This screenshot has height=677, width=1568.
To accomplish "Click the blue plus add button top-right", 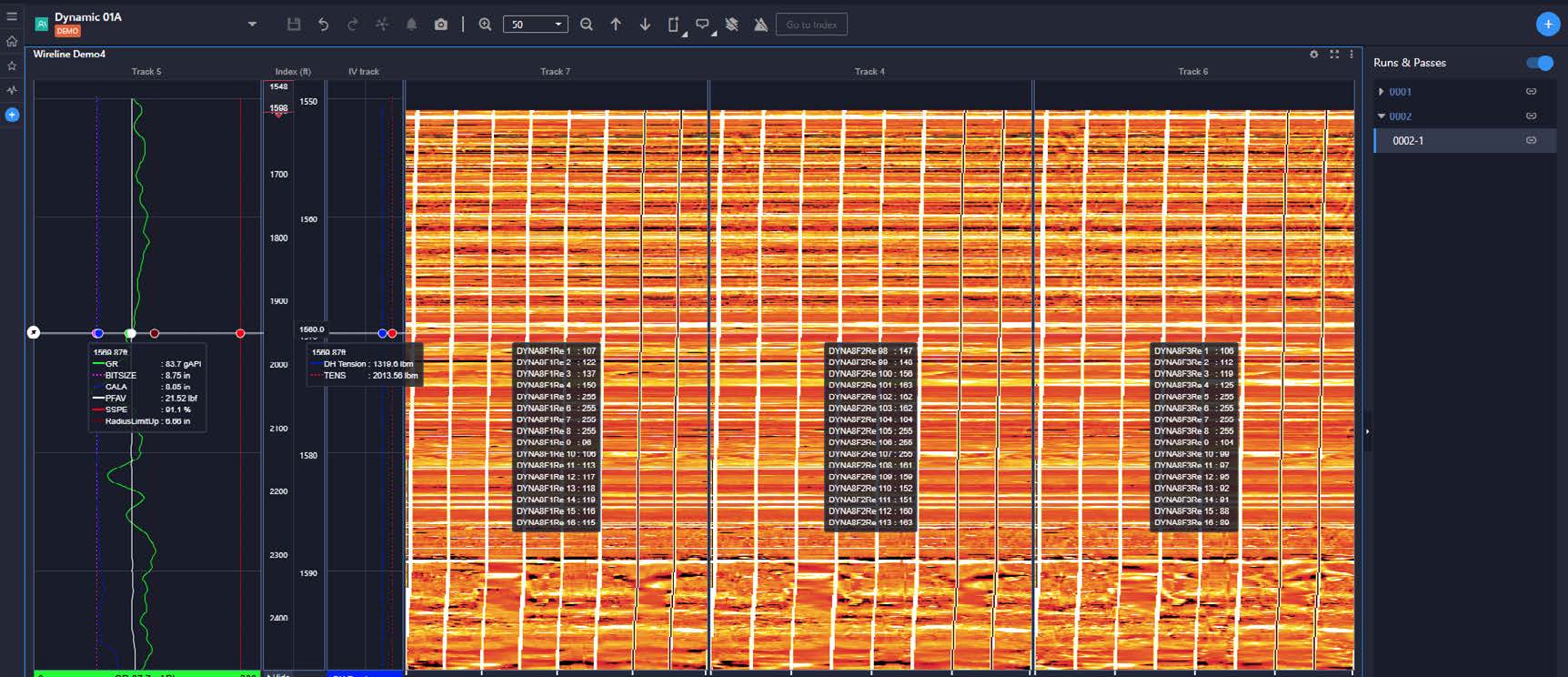I will coord(1547,25).
